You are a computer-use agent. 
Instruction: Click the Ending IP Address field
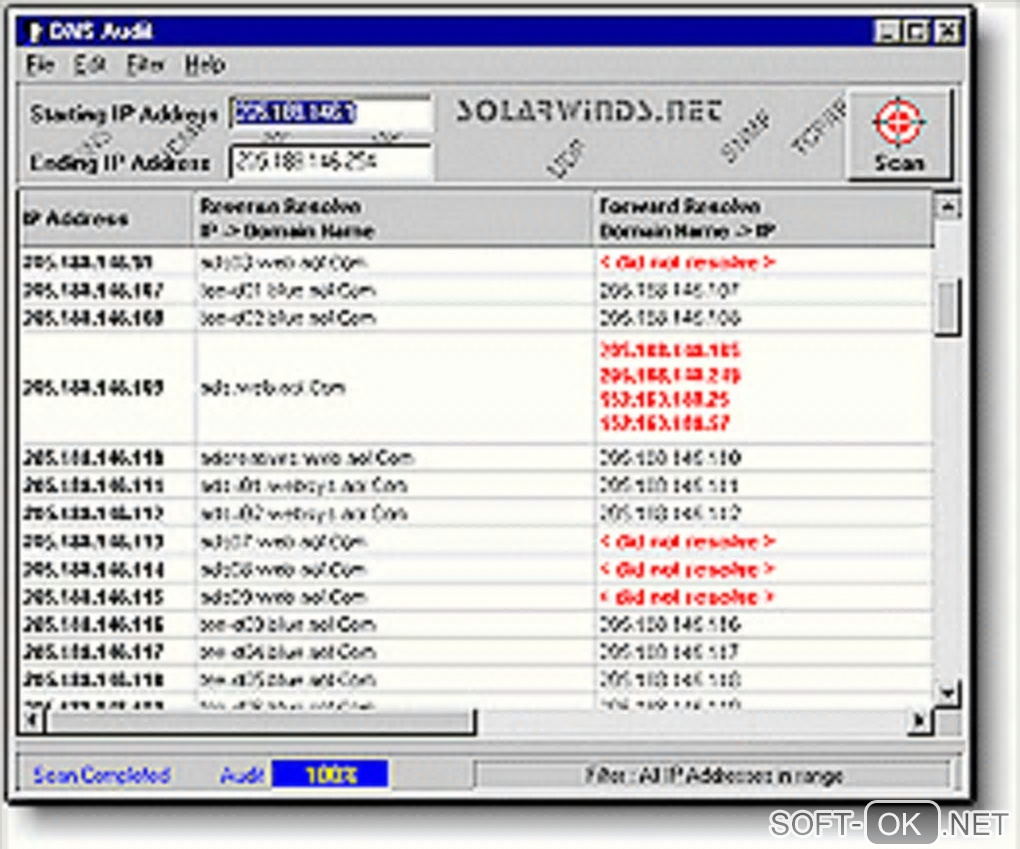click(330, 161)
